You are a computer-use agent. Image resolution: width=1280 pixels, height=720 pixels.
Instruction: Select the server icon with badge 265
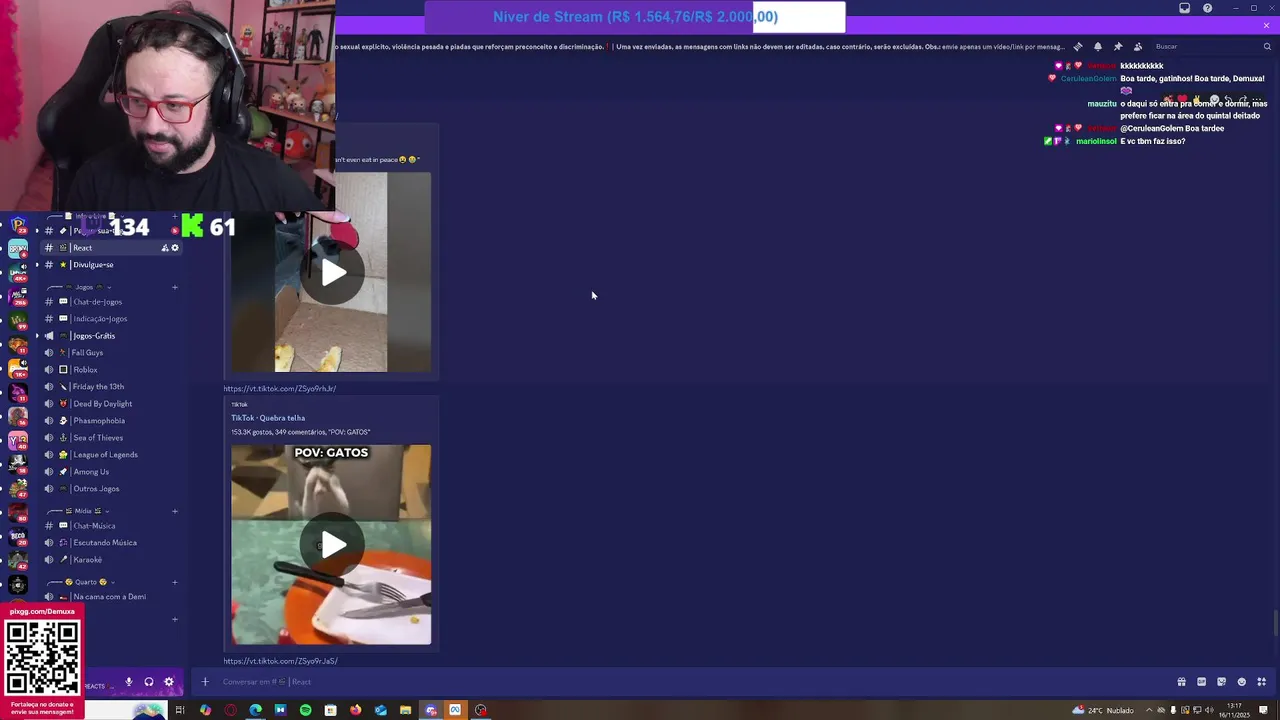(x=18, y=296)
